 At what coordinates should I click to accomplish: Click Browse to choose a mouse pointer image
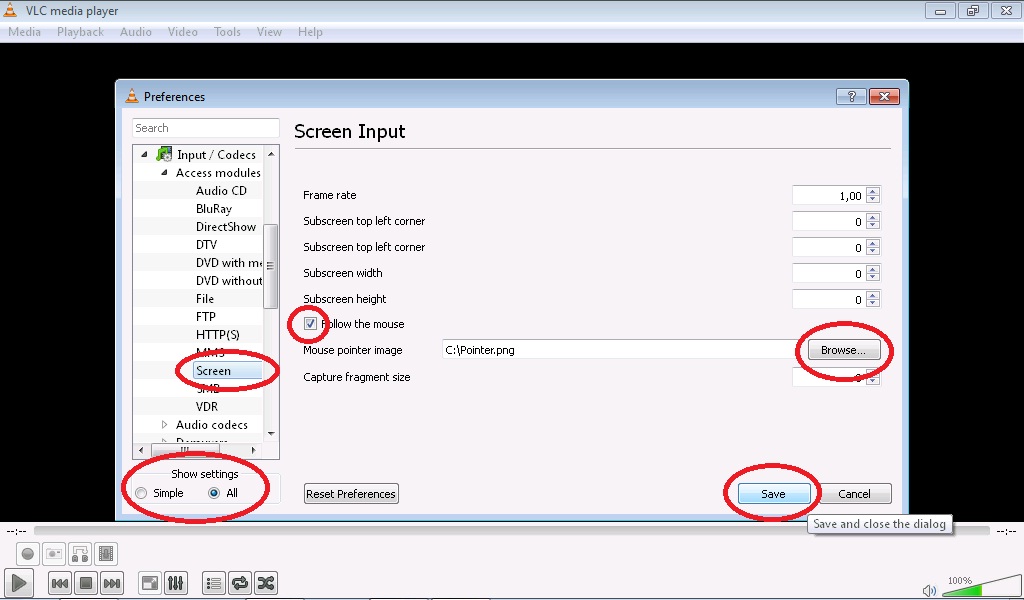coord(843,351)
